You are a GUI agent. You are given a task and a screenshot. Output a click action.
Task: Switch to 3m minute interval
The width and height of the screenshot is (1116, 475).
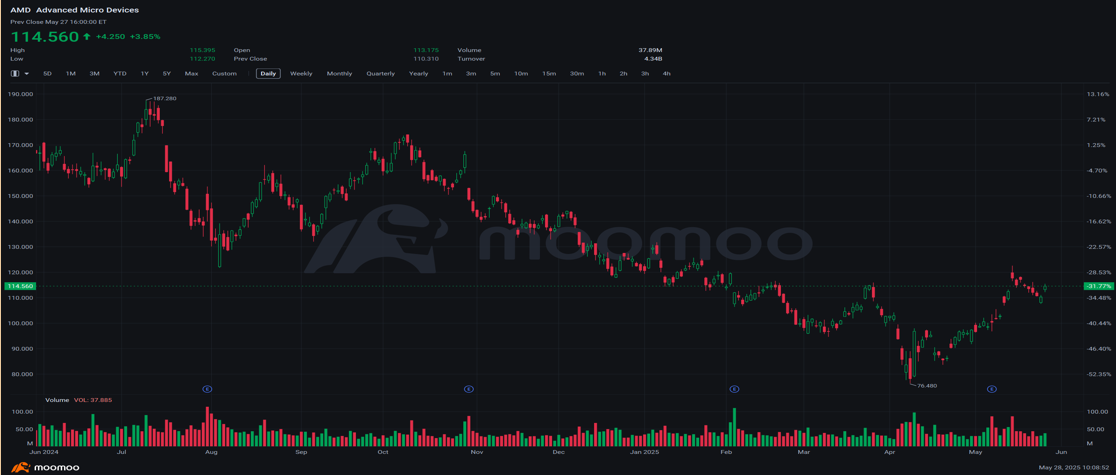point(471,73)
